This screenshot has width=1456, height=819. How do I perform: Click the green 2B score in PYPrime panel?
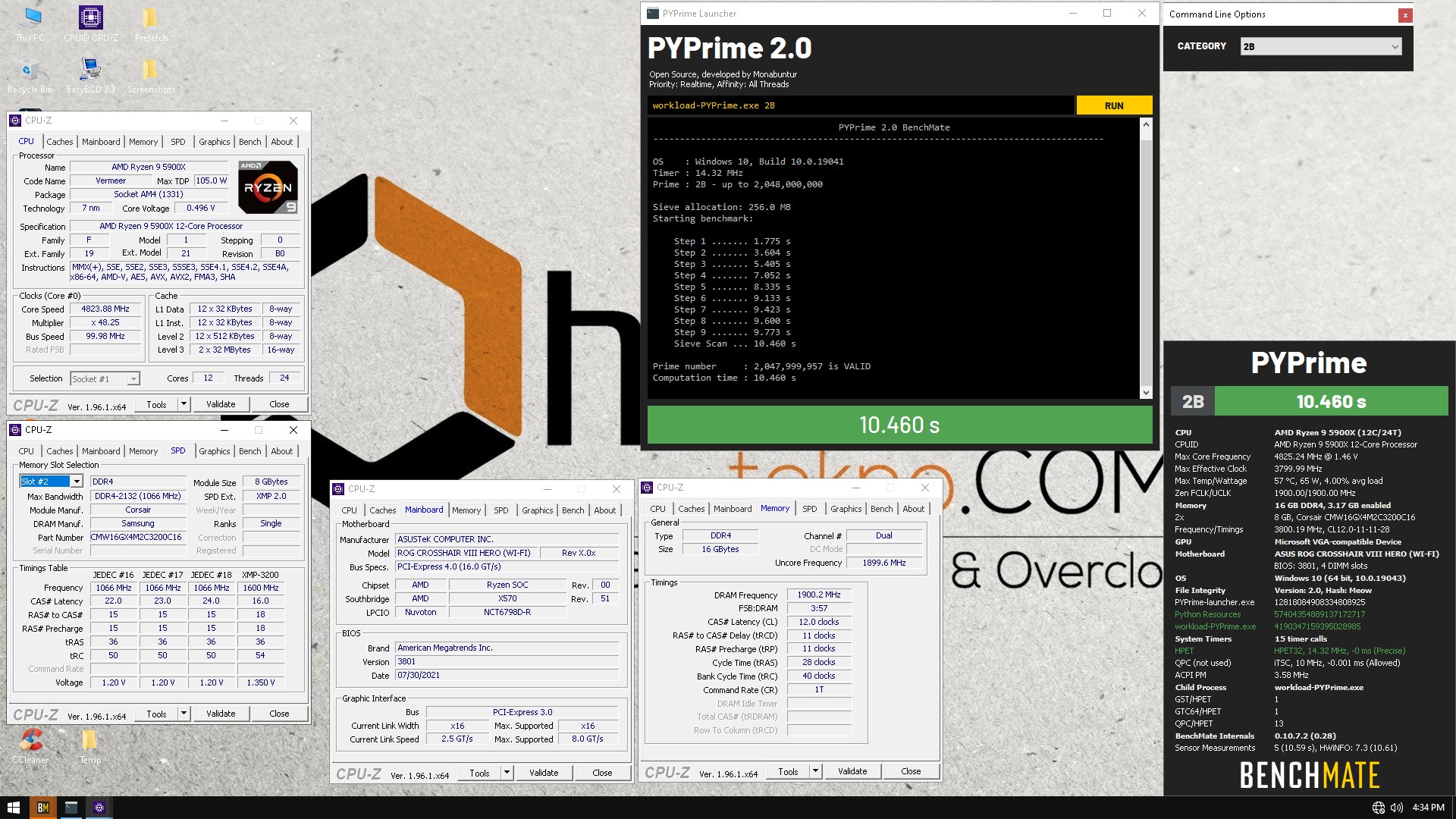pos(1310,401)
